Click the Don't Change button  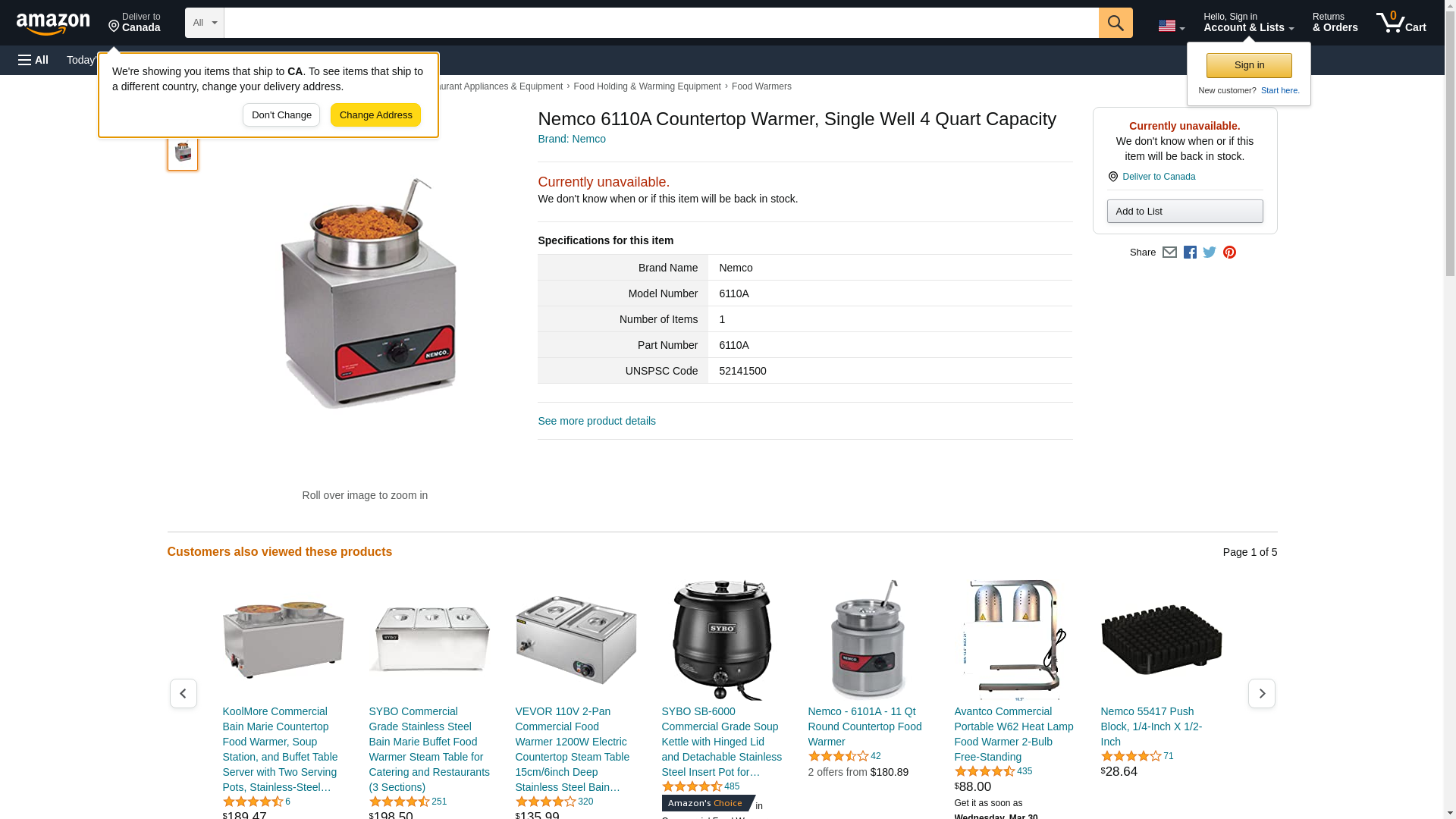pos(281,115)
